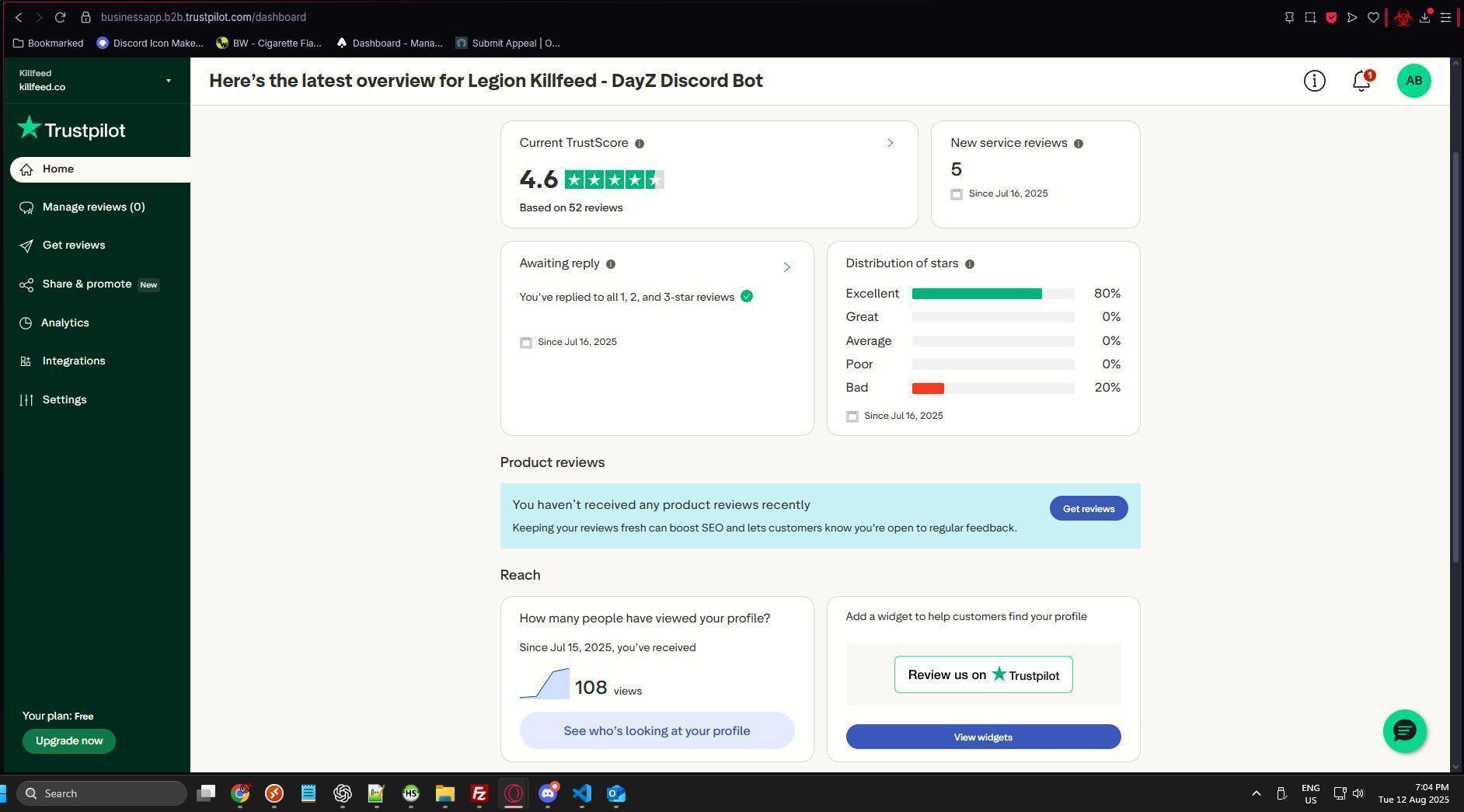
Task: Click the View widgets button
Action: [983, 737]
